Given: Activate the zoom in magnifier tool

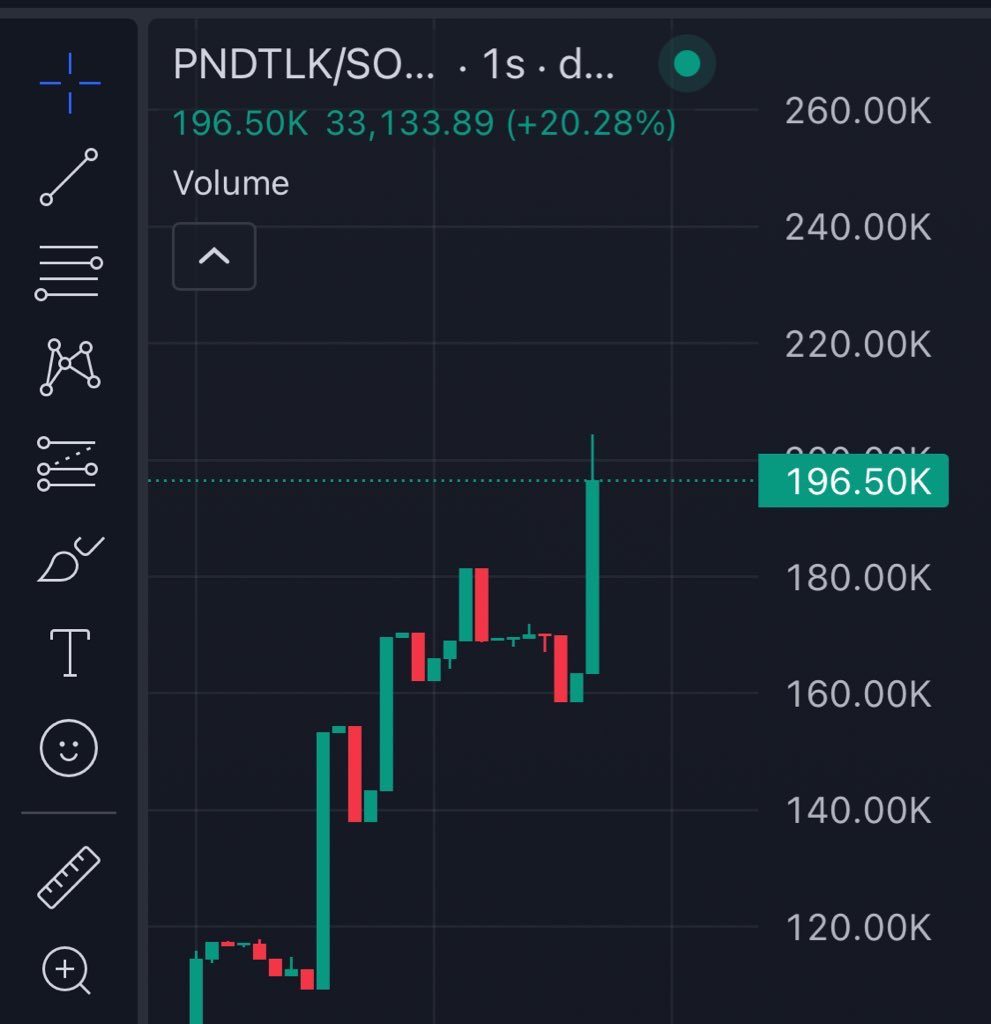Looking at the screenshot, I should pyautogui.click(x=66, y=970).
